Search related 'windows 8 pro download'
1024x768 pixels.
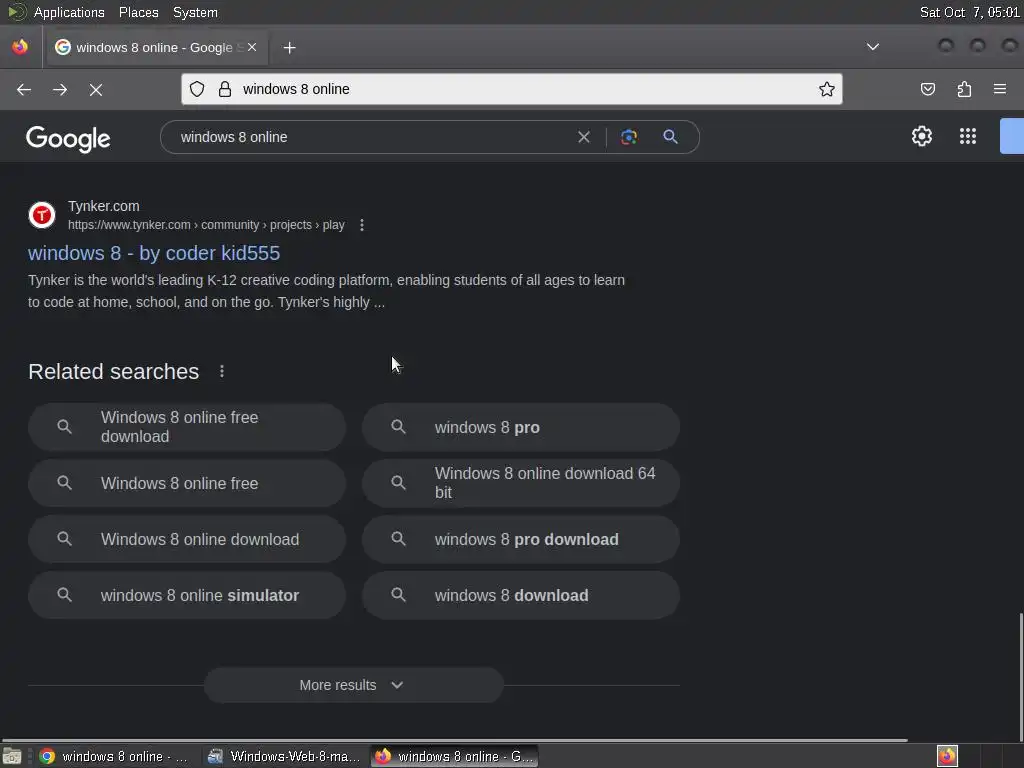click(x=521, y=539)
